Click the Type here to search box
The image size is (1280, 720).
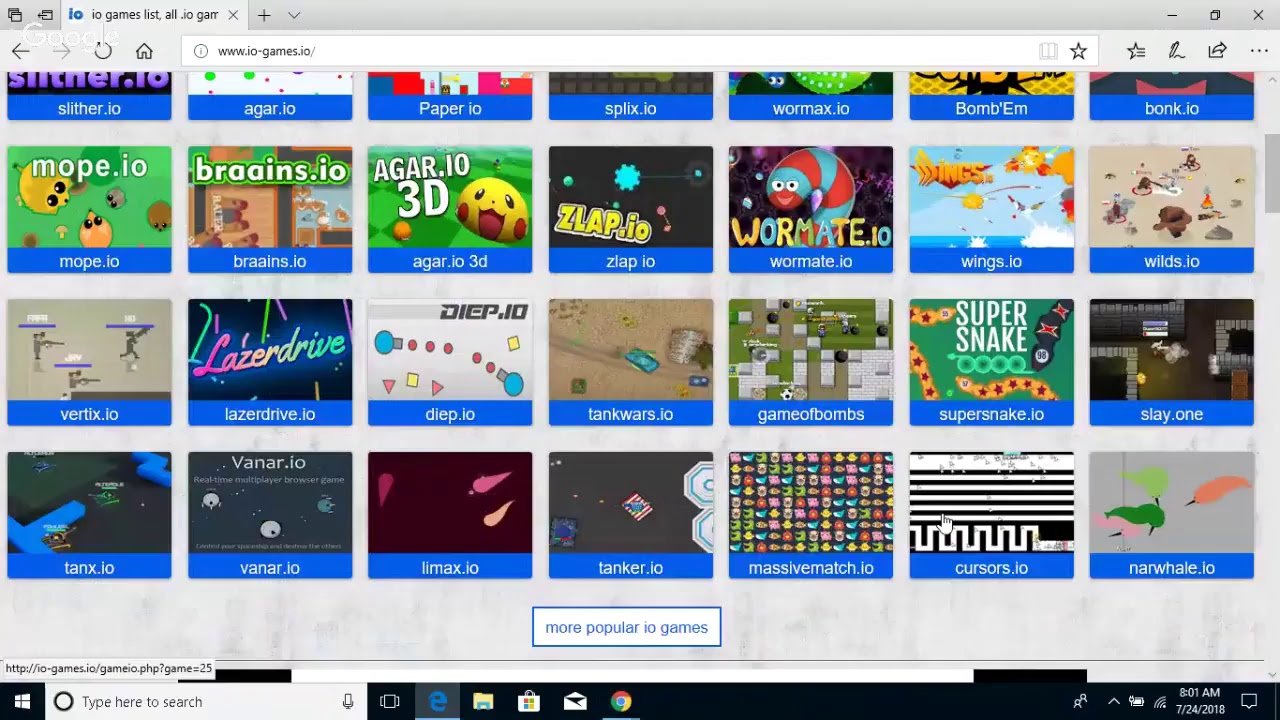206,701
